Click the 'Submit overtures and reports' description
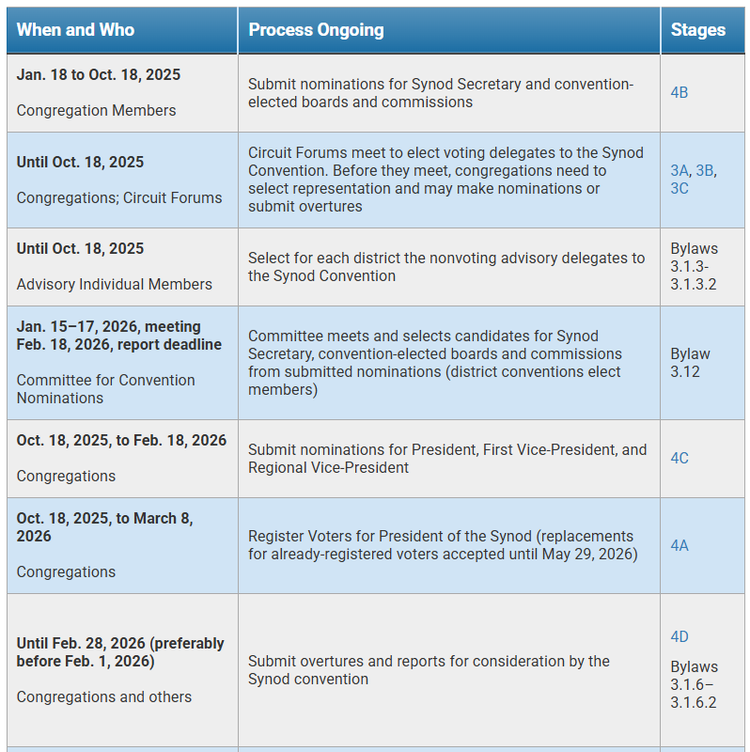This screenshot has width=750, height=752. (429, 670)
